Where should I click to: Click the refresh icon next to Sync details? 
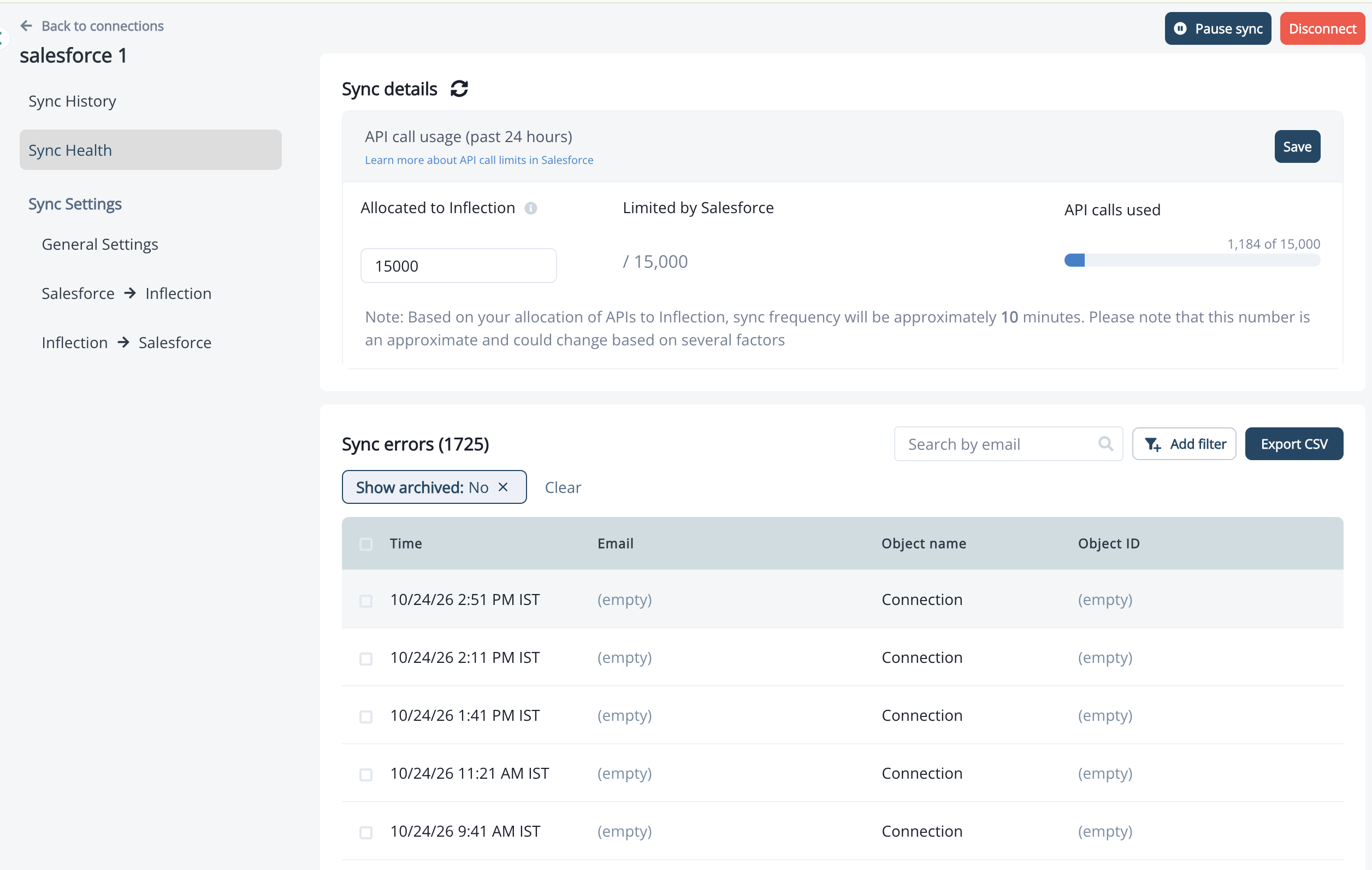[x=459, y=89]
